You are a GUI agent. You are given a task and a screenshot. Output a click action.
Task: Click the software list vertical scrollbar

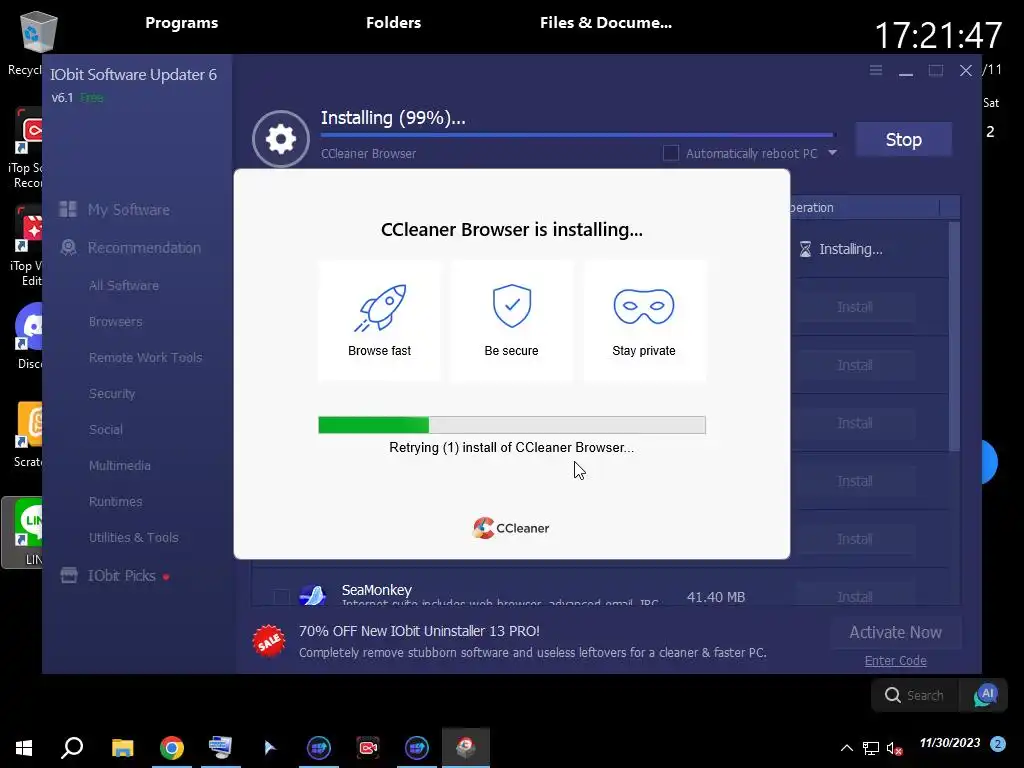954,336
